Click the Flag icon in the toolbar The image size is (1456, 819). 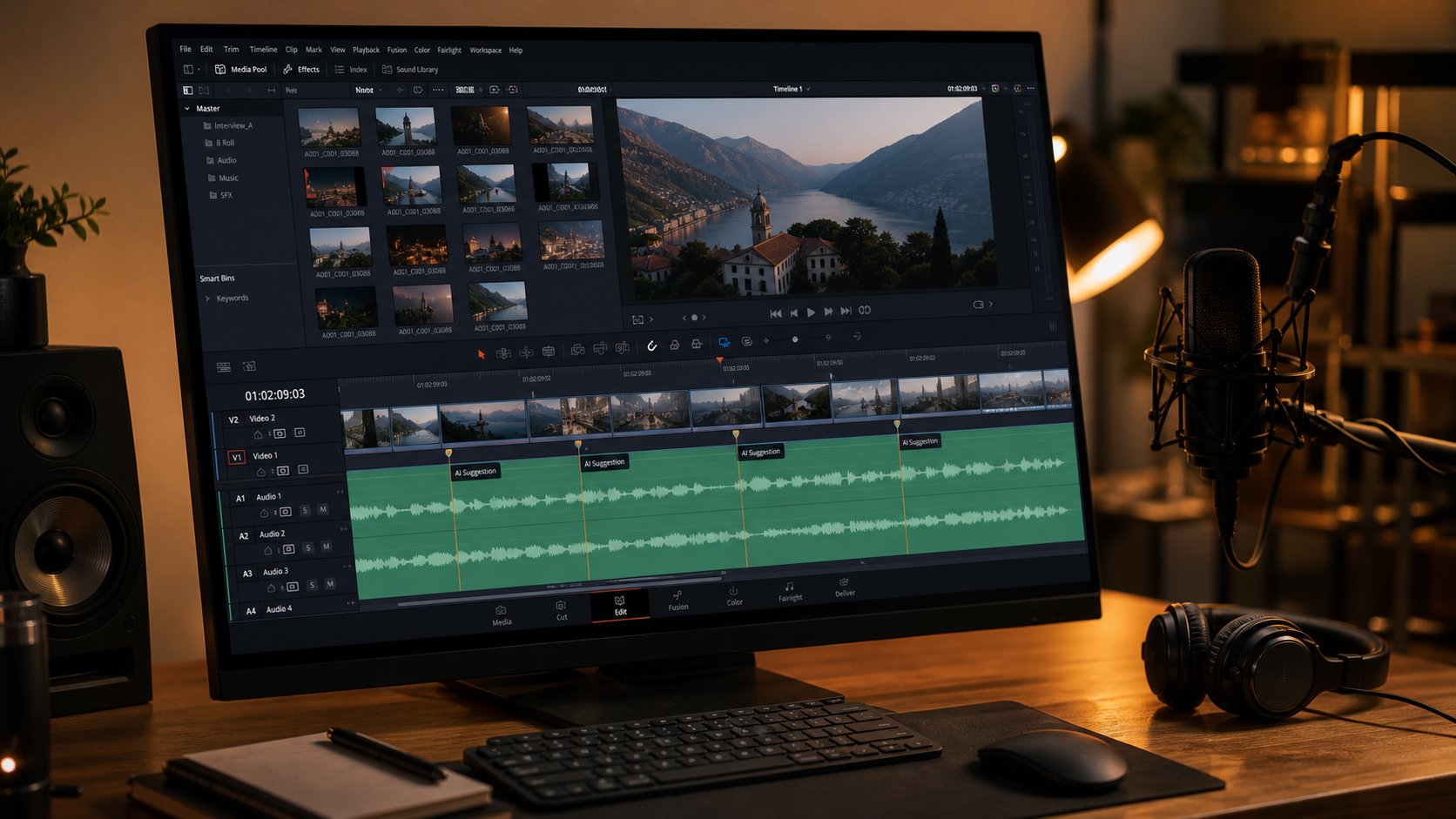pyautogui.click(x=725, y=343)
